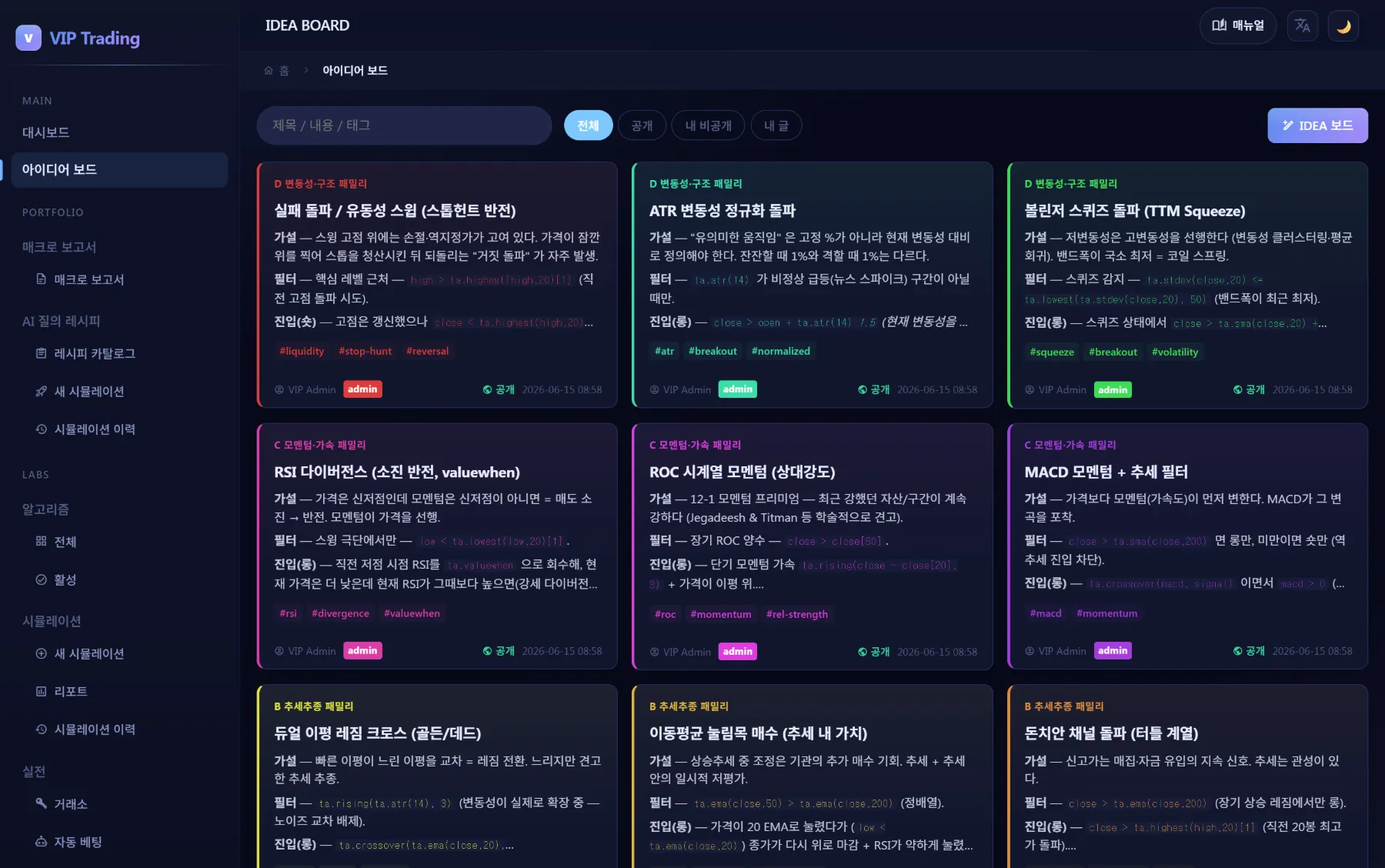Click the #normalized tag
This screenshot has width=1385, height=868.
[x=781, y=352]
